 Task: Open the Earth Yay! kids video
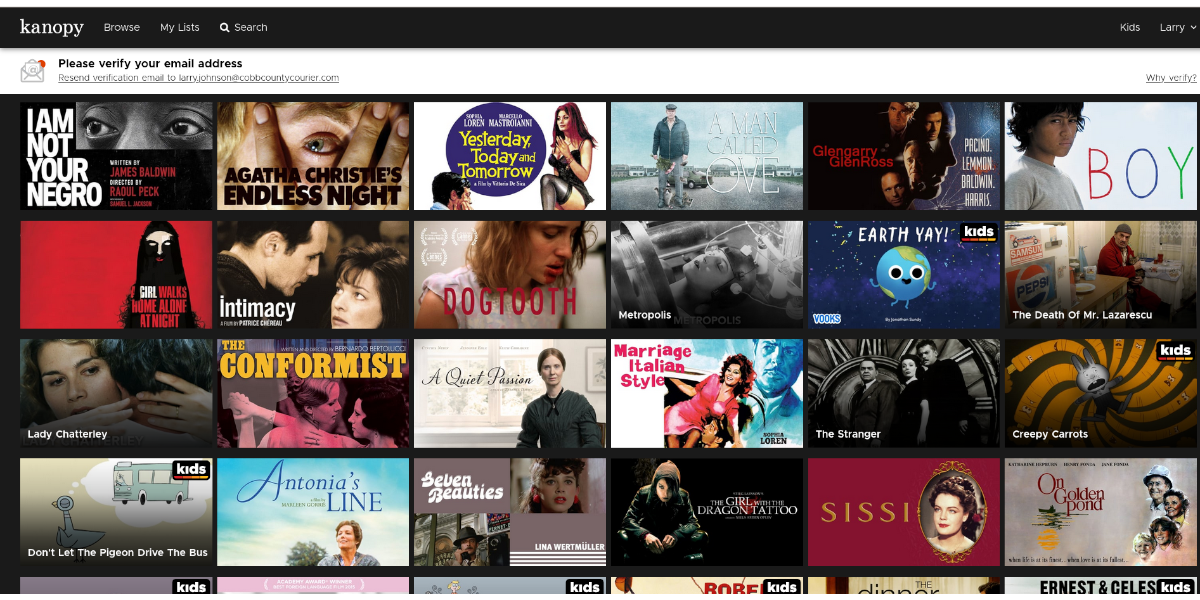(904, 274)
